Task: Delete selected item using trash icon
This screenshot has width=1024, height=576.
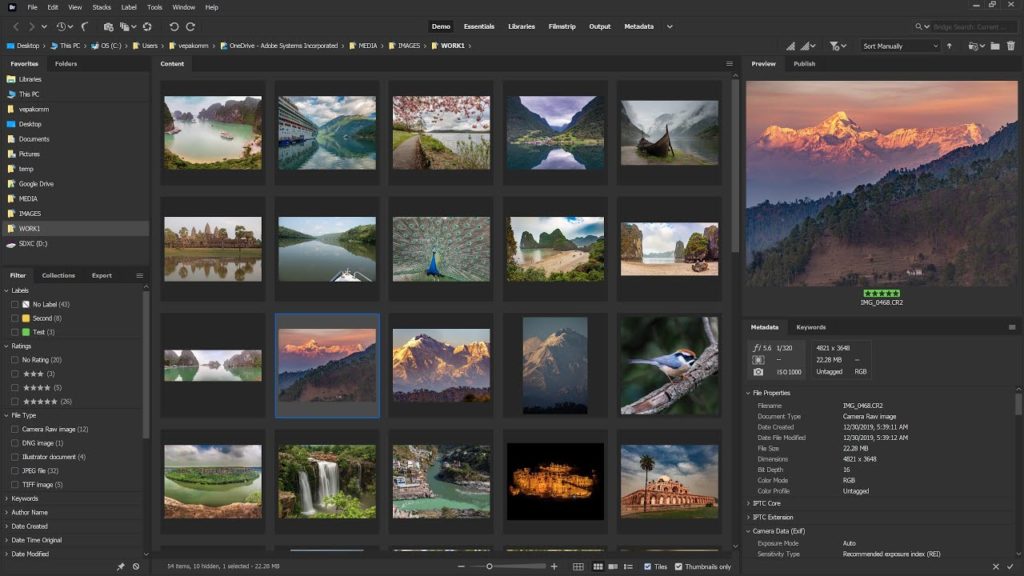Action: pyautogui.click(x=1012, y=46)
